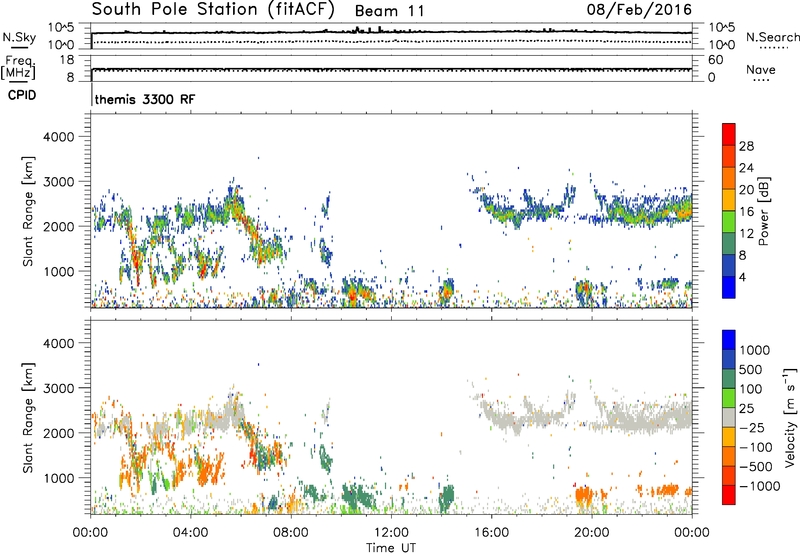Click the '100' label on Velocity colorbar

pyautogui.click(x=751, y=389)
